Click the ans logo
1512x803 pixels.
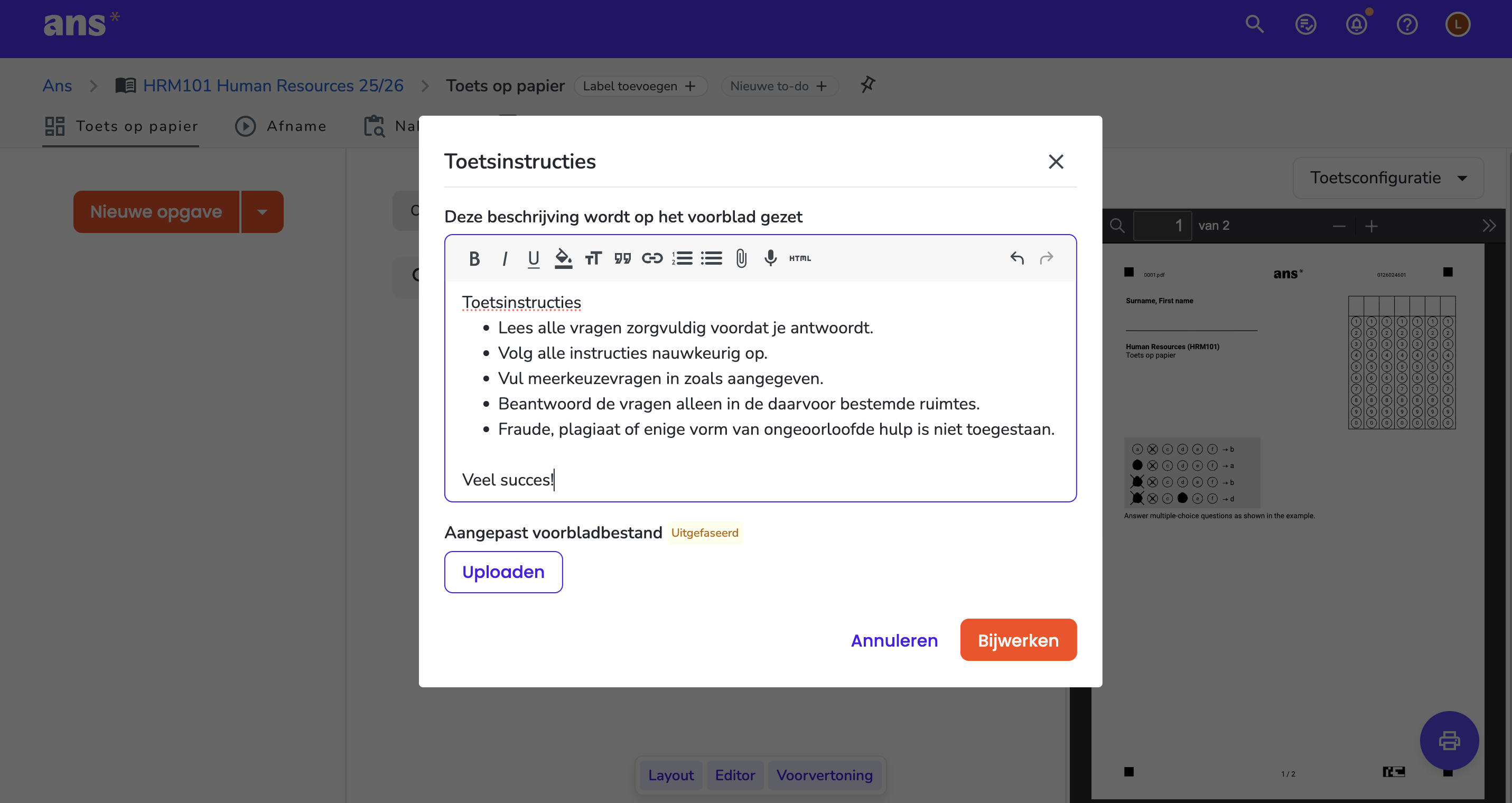tap(81, 25)
